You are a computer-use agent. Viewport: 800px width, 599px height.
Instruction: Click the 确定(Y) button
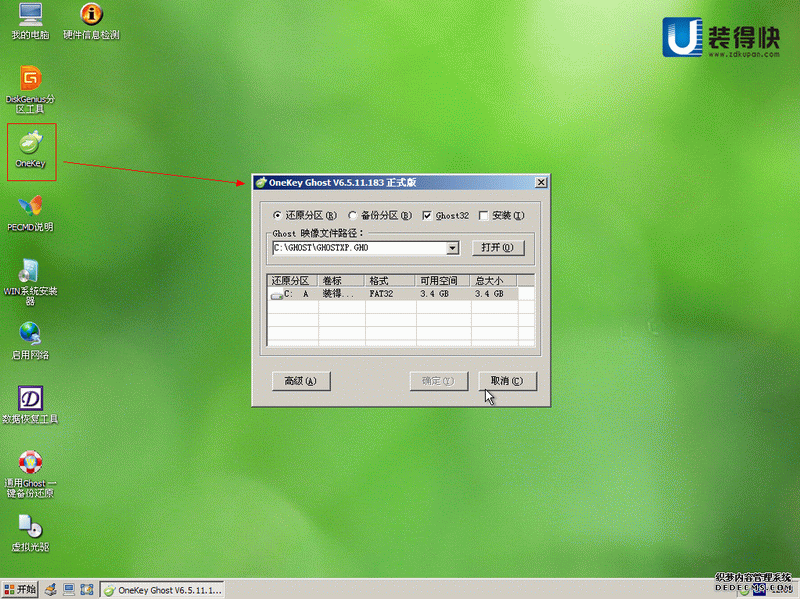(x=439, y=381)
